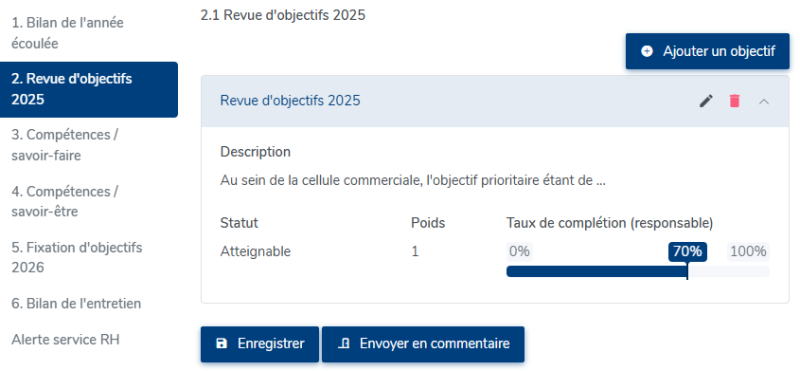
Task: Click the 100% end of completion slider
Action: click(x=748, y=252)
